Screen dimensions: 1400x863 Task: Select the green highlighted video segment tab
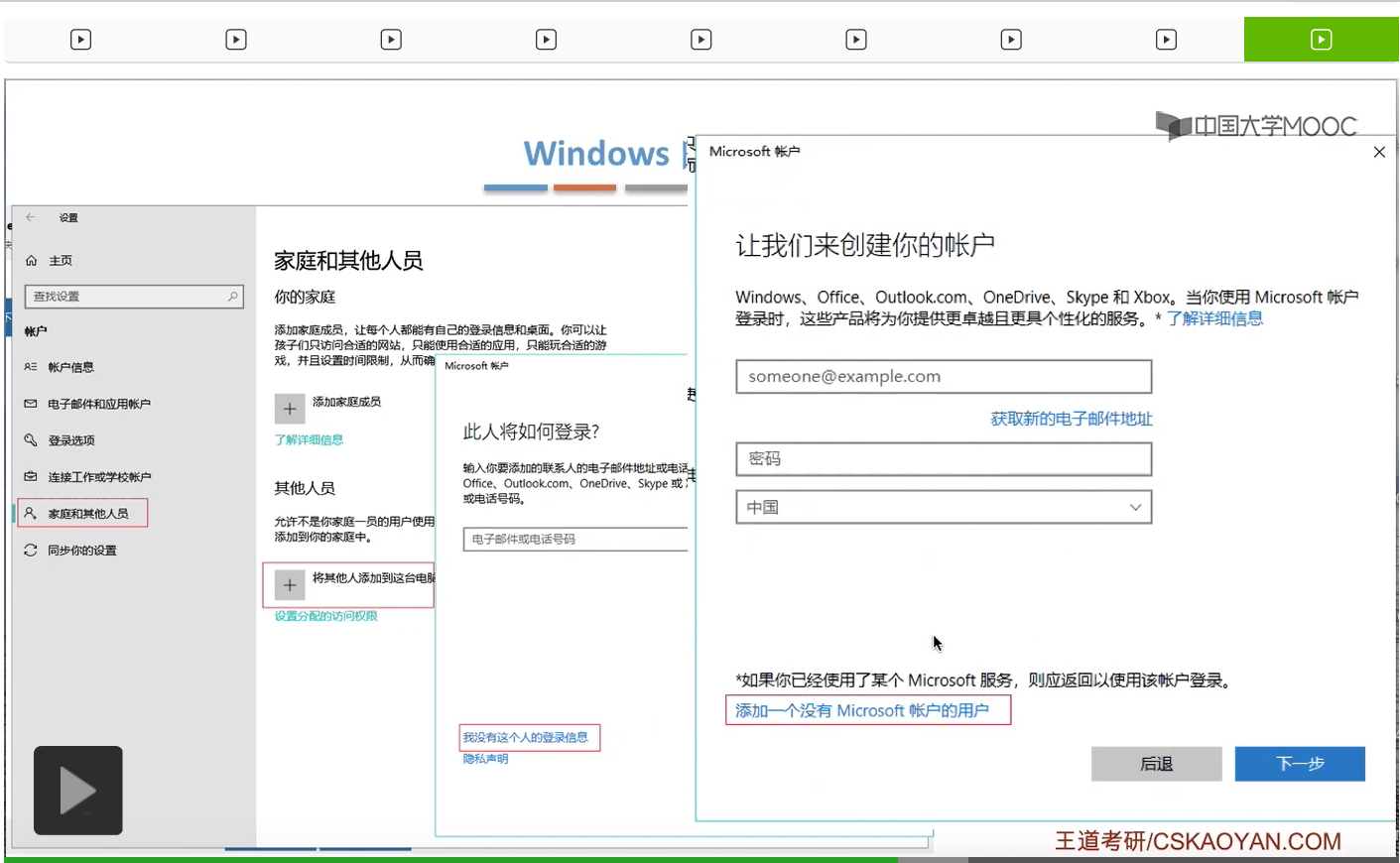(1321, 40)
